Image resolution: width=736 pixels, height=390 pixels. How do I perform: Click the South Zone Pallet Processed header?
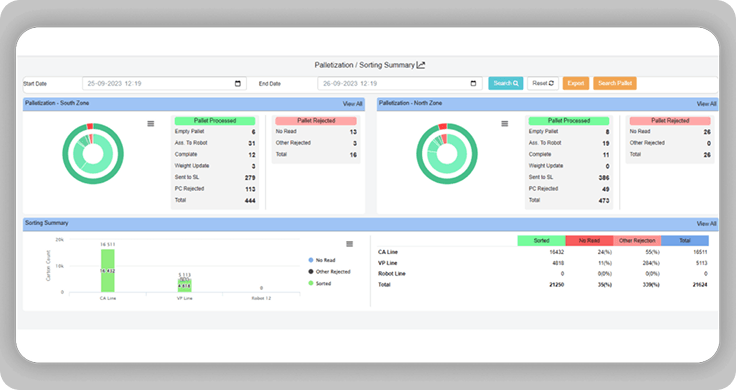[x=215, y=121]
